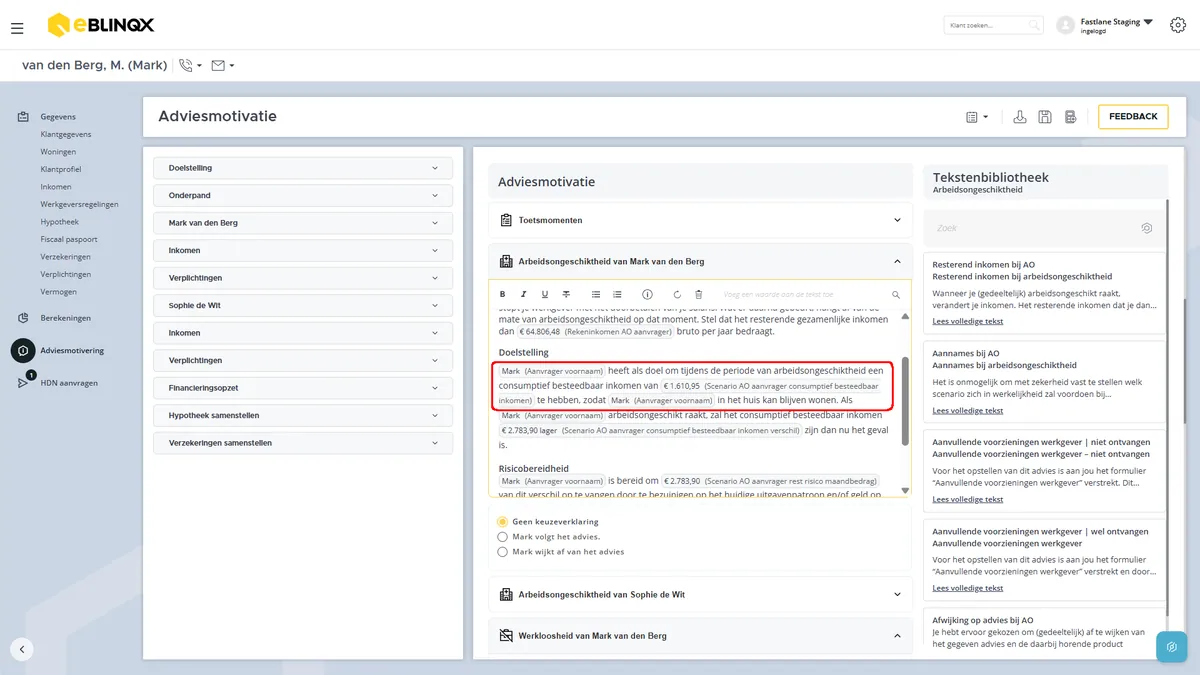Open the hamburger navigation menu
The height and width of the screenshot is (675, 1200).
pyautogui.click(x=17, y=28)
